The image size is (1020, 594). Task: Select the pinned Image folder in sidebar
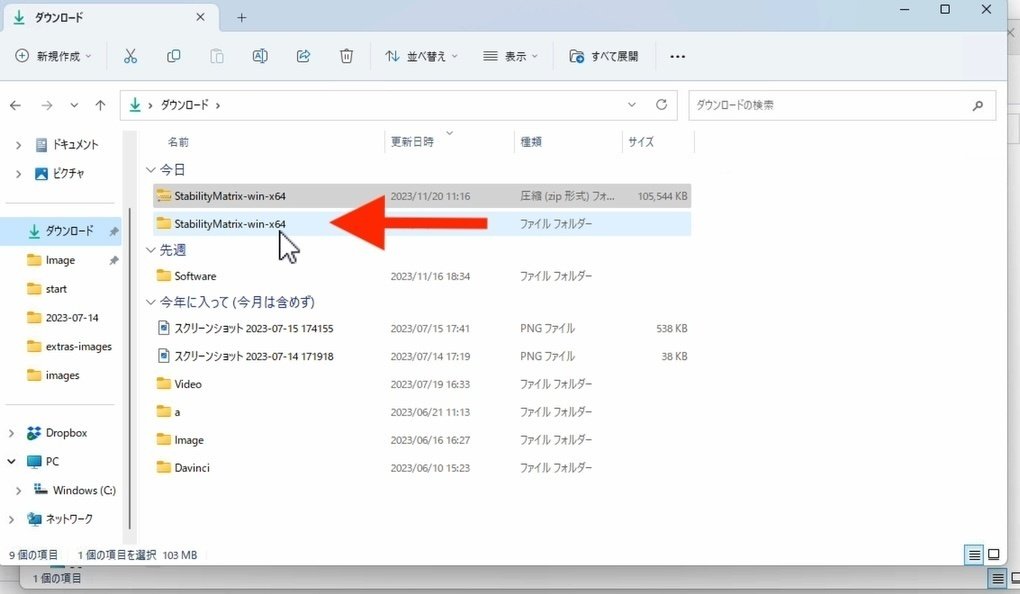51,260
